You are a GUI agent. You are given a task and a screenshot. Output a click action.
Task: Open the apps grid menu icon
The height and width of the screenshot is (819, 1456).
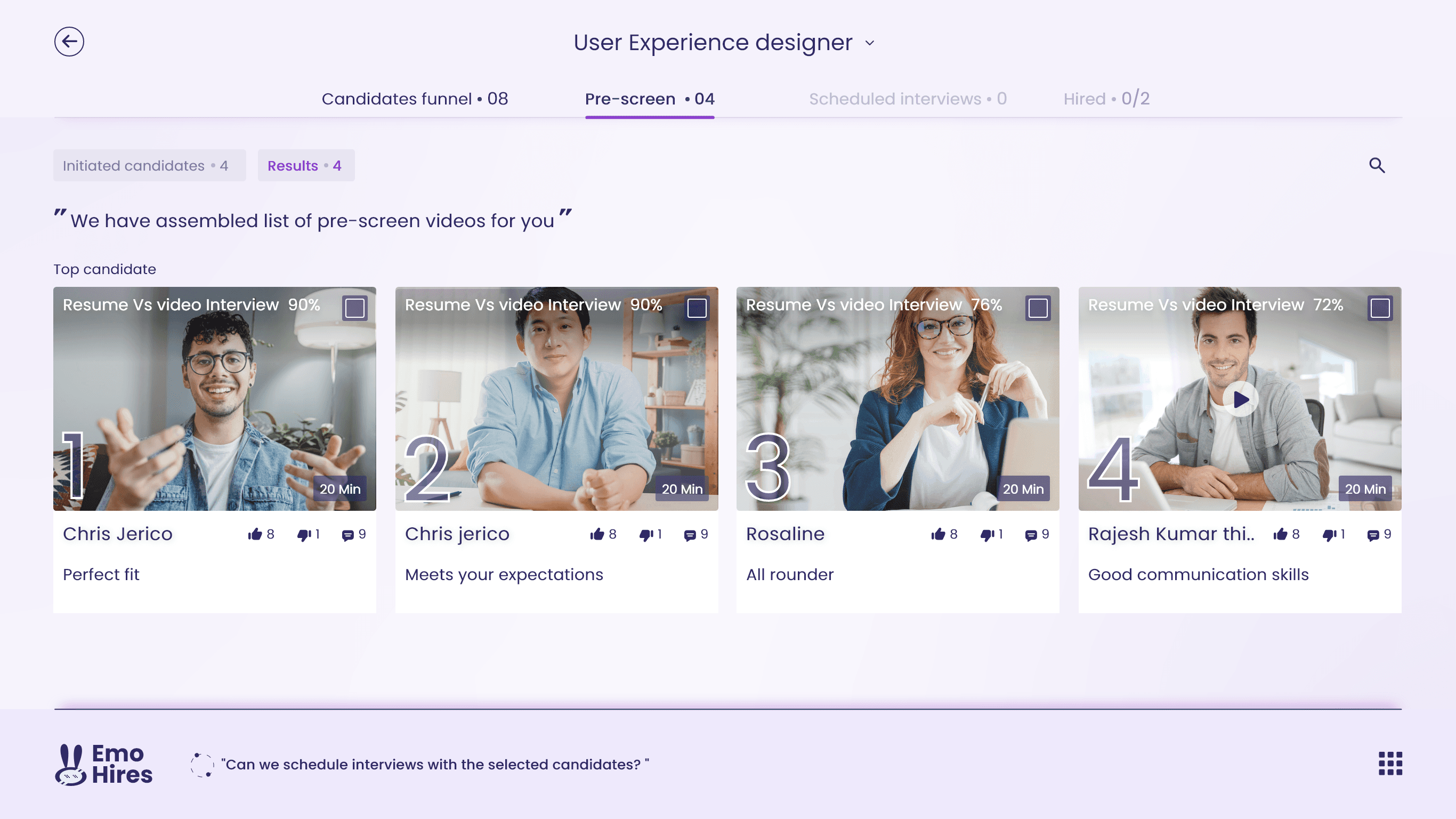[1390, 763]
